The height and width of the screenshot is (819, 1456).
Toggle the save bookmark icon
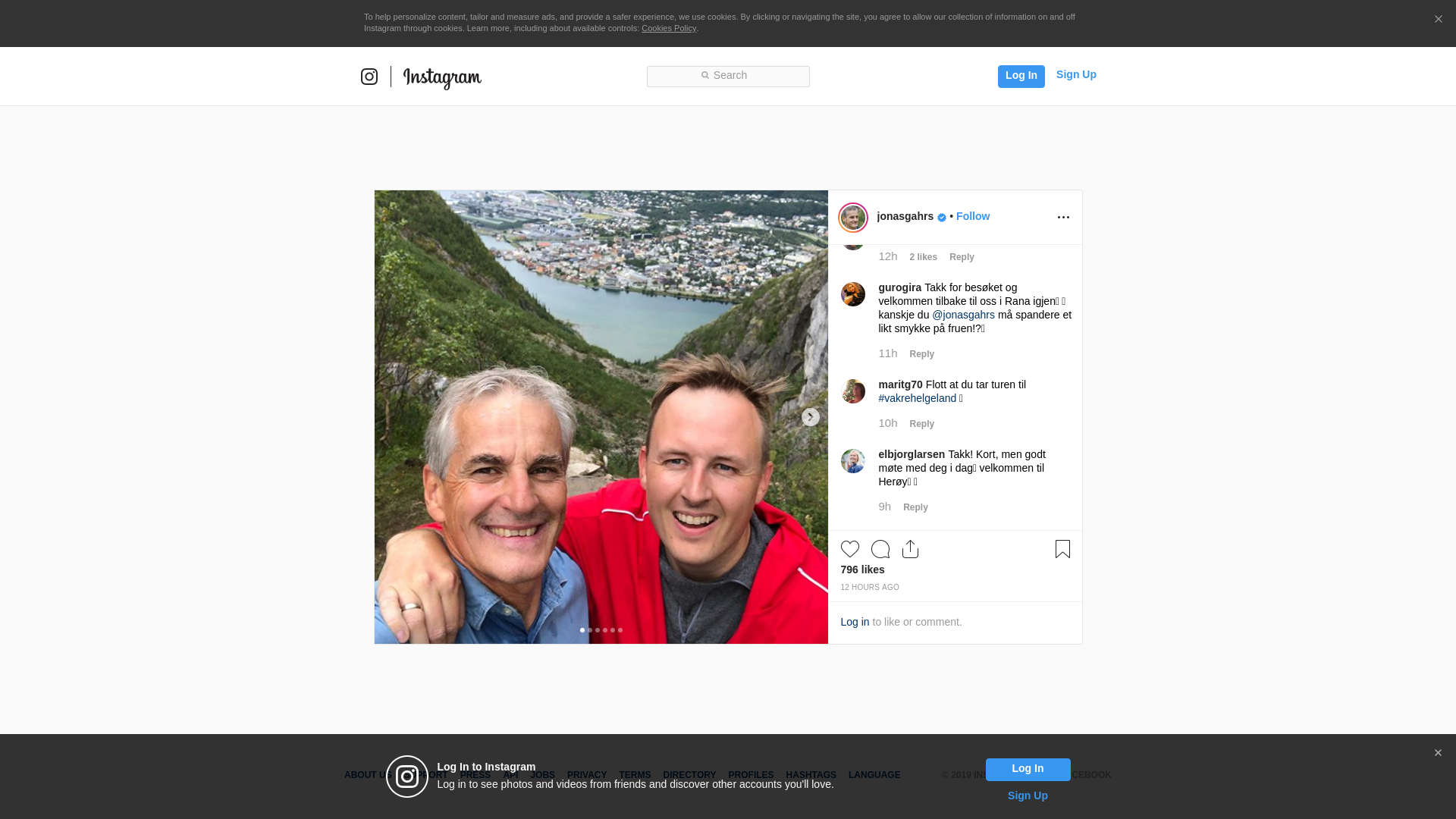coord(1062,549)
